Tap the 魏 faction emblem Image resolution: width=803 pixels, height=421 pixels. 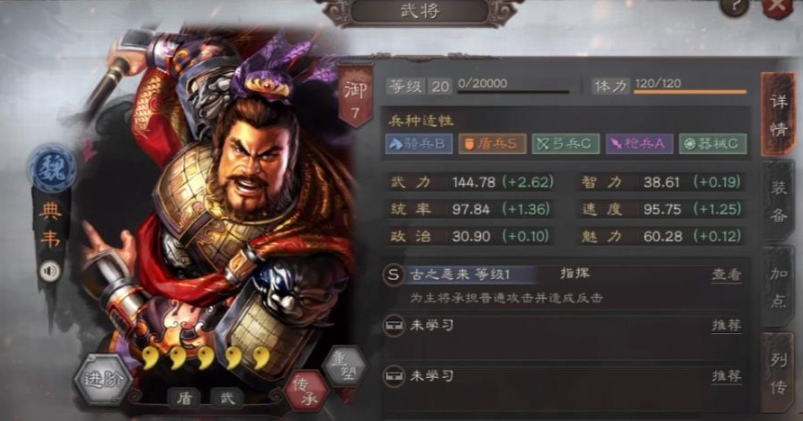point(52,169)
